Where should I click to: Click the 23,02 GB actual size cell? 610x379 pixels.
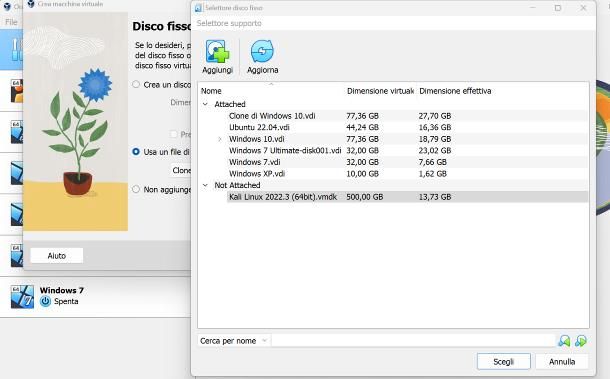pyautogui.click(x=435, y=151)
